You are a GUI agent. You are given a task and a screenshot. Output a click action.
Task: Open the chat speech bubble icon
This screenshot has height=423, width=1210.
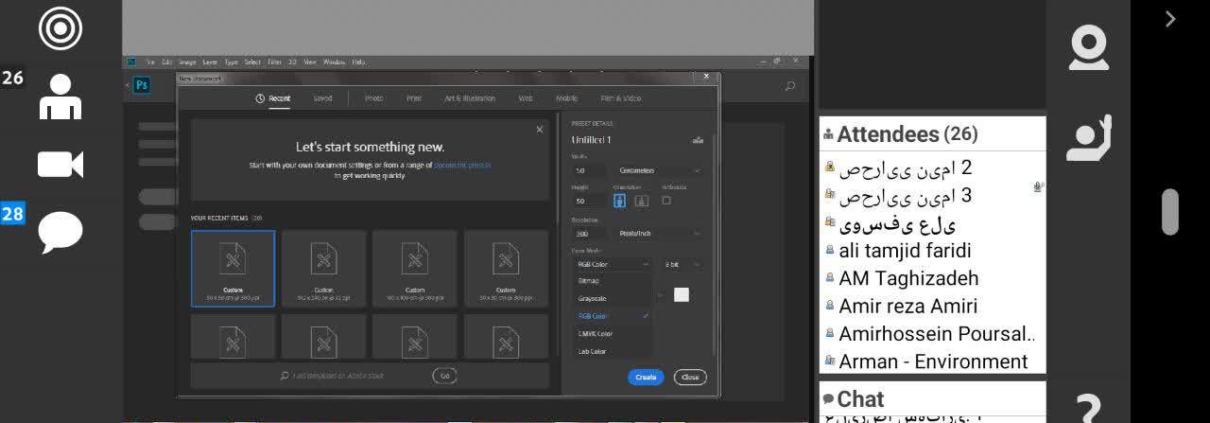pyautogui.click(x=60, y=233)
